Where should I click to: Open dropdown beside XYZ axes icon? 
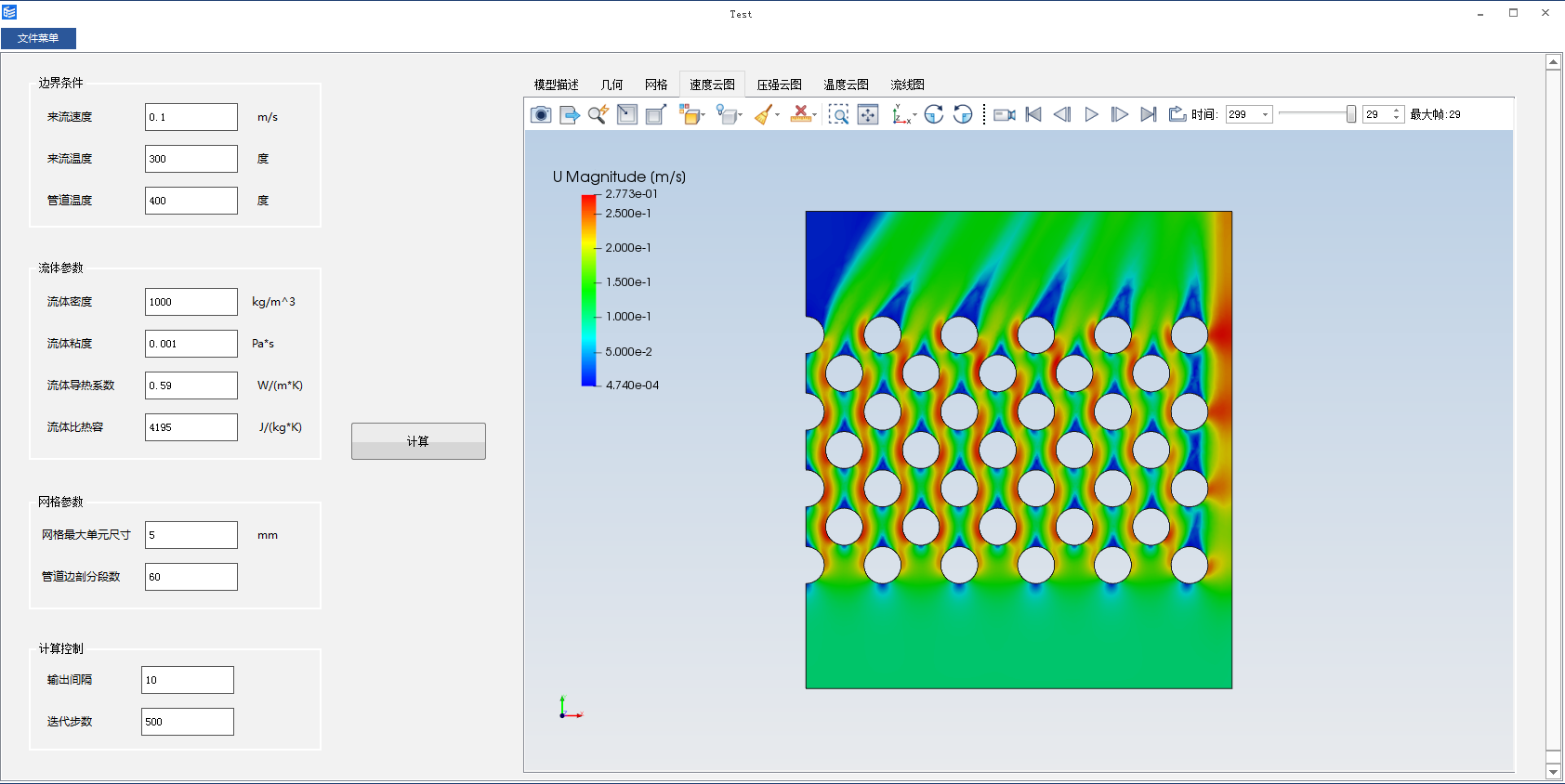915,115
